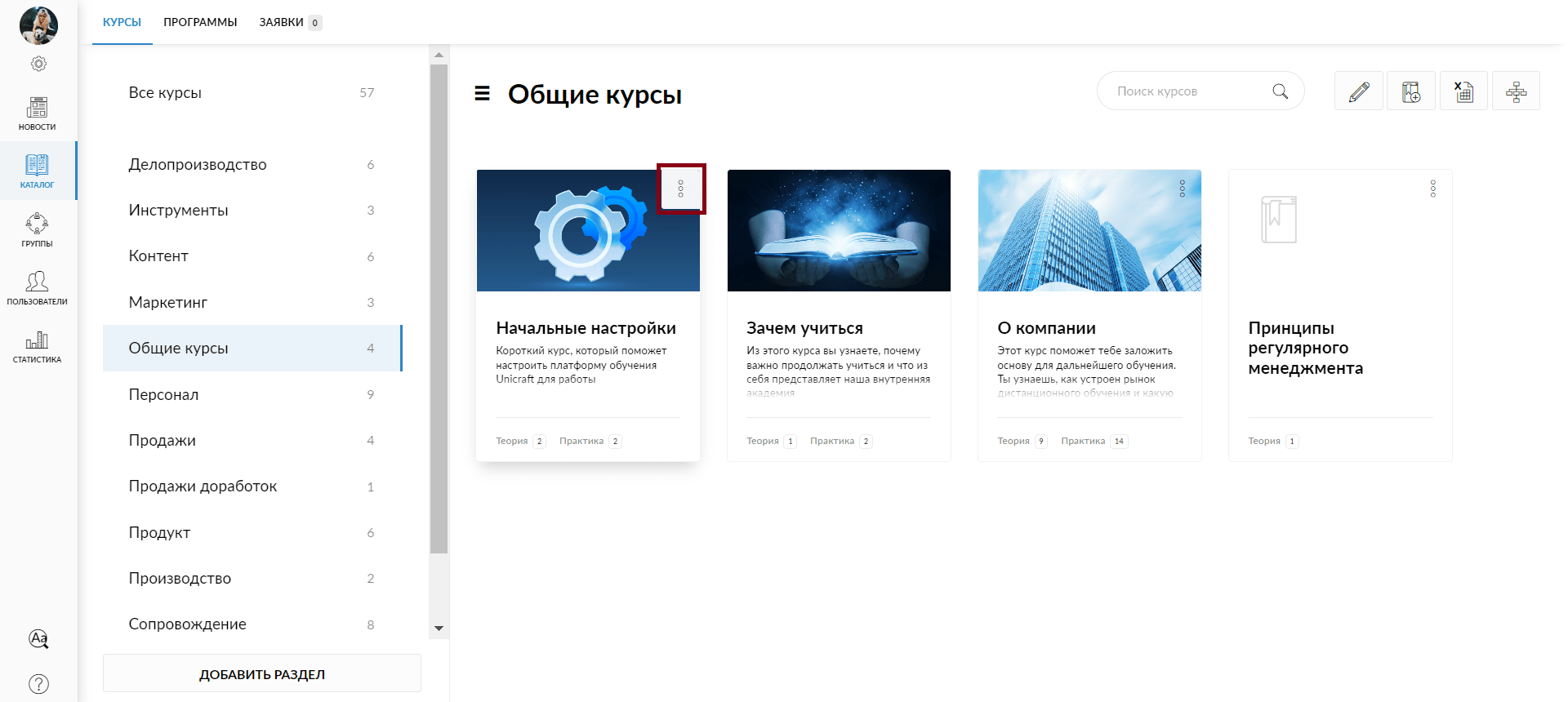Click the Добавить раздел button
The image size is (1568, 702).
coord(262,674)
